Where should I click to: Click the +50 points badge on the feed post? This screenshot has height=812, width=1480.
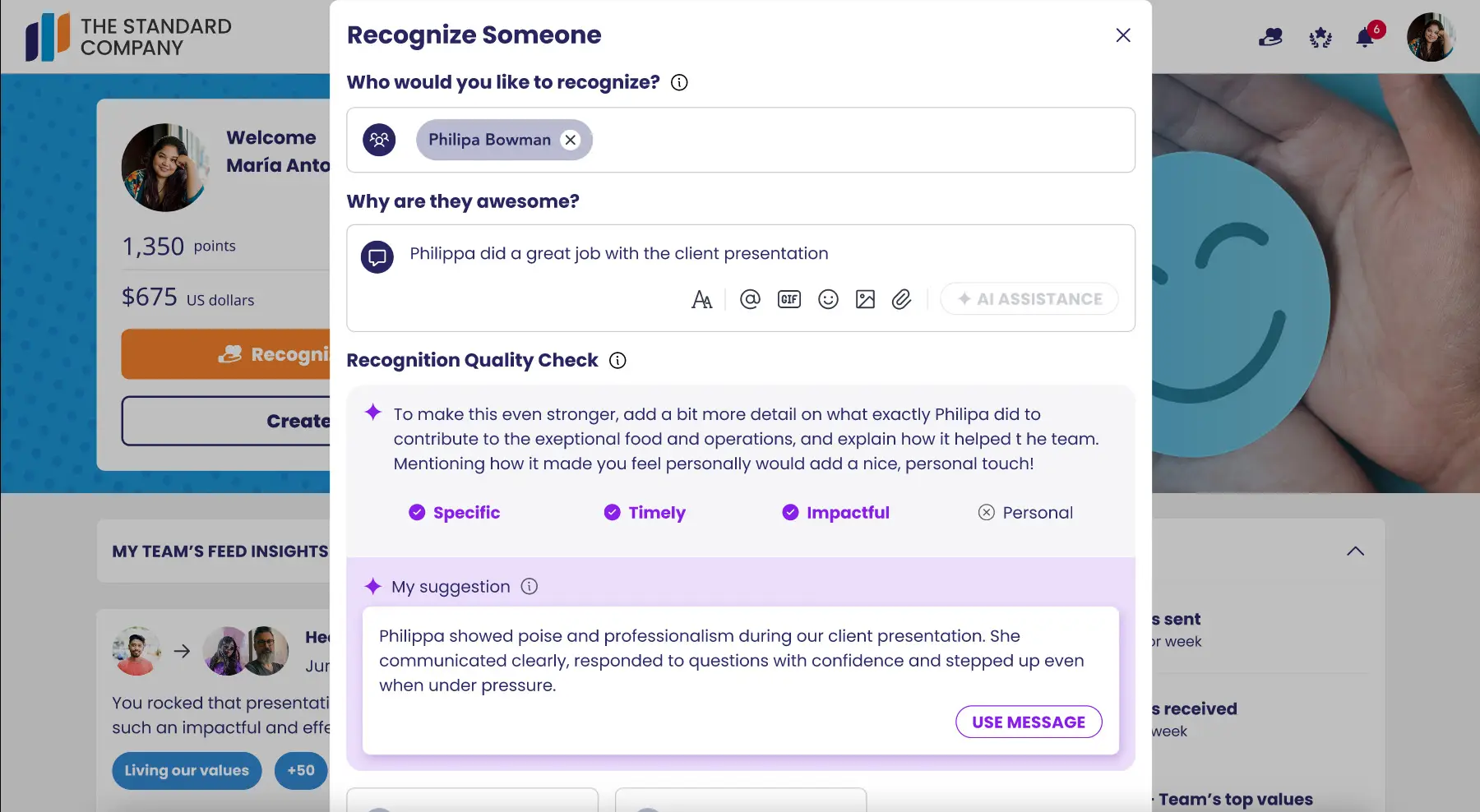click(301, 771)
